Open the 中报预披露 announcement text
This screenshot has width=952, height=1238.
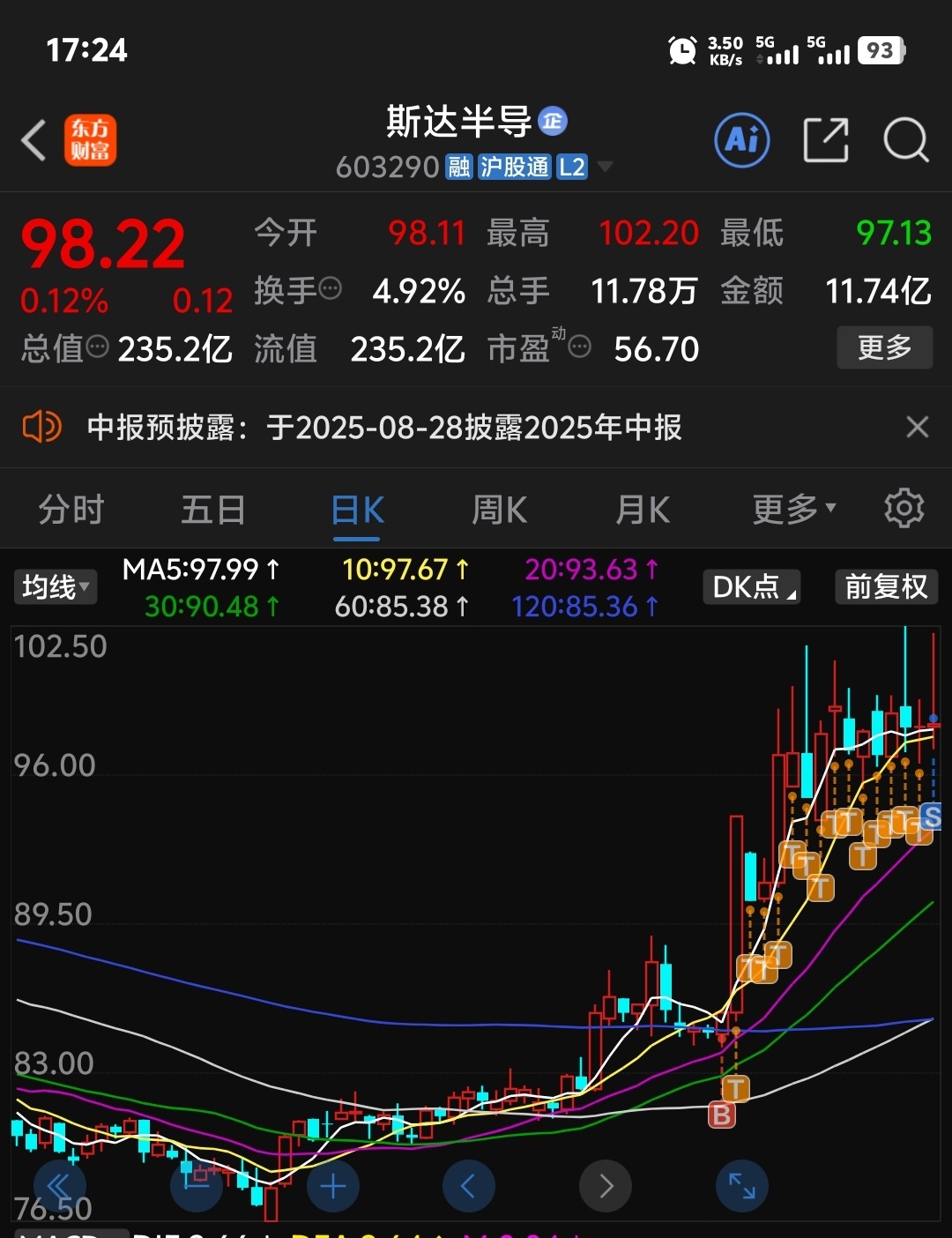click(x=384, y=428)
